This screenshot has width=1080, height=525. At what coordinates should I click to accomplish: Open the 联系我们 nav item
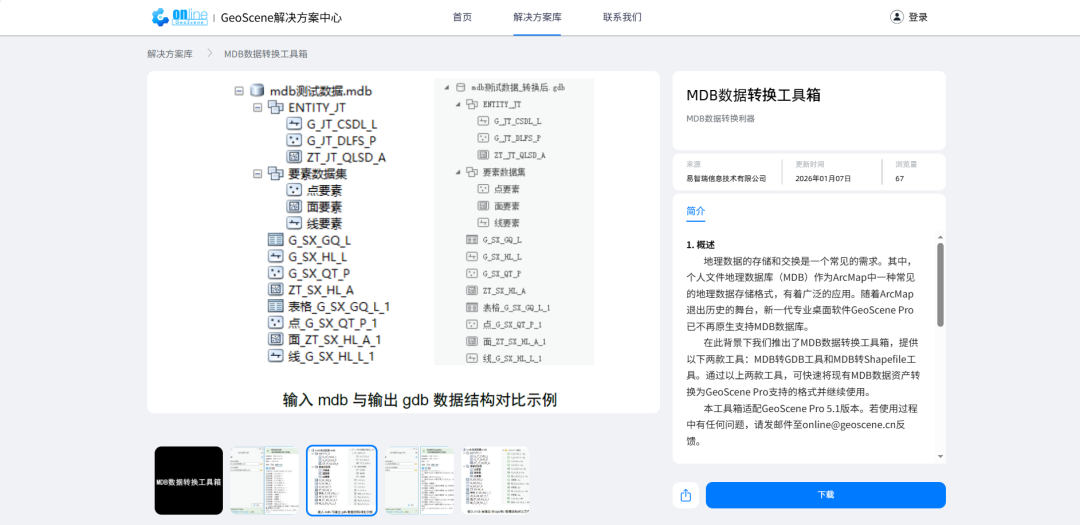point(622,17)
